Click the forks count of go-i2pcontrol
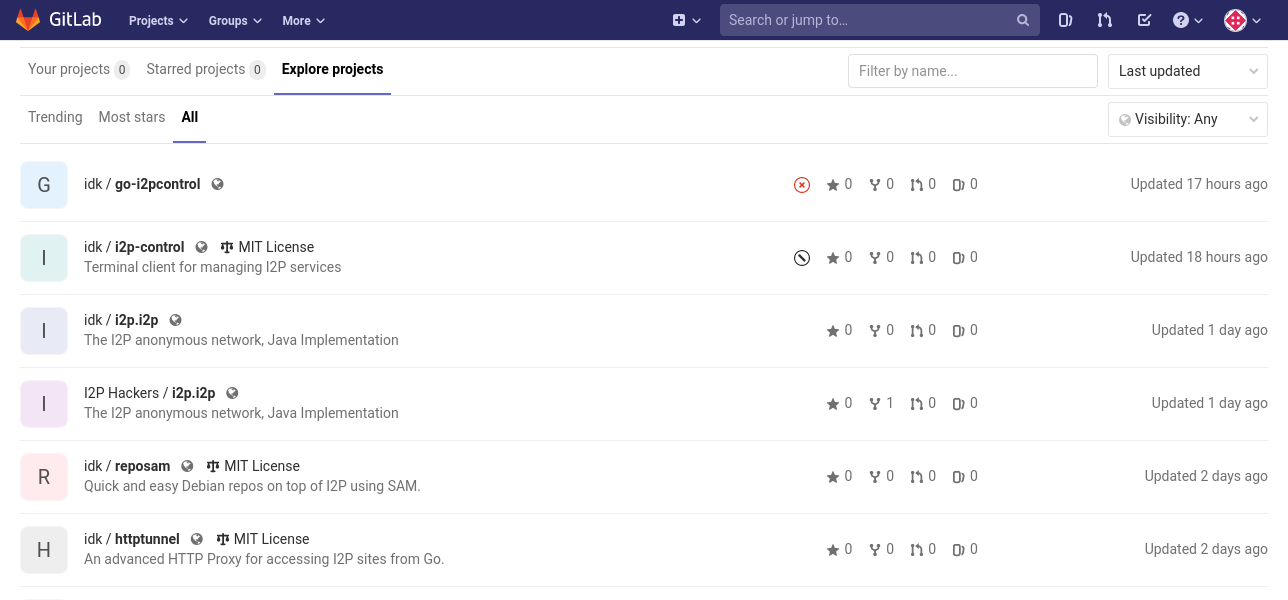 [881, 184]
